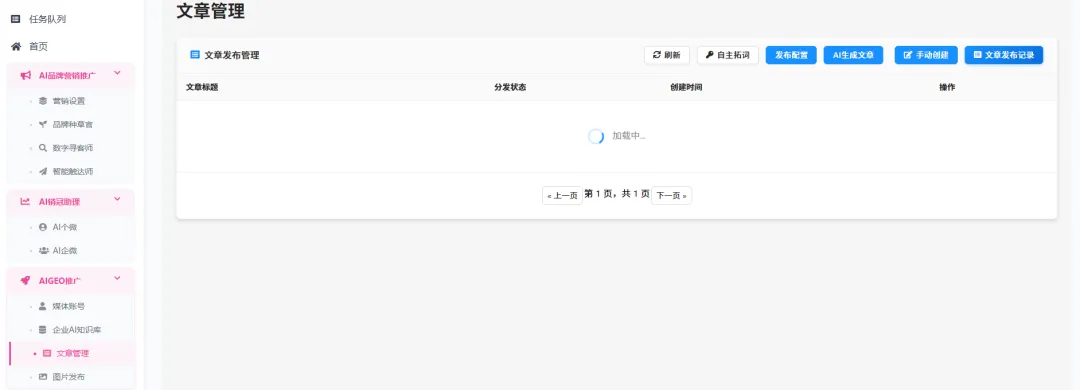Click the magnifier icon next to 数字寻客师
This screenshot has height=390, width=1080.
pos(43,148)
